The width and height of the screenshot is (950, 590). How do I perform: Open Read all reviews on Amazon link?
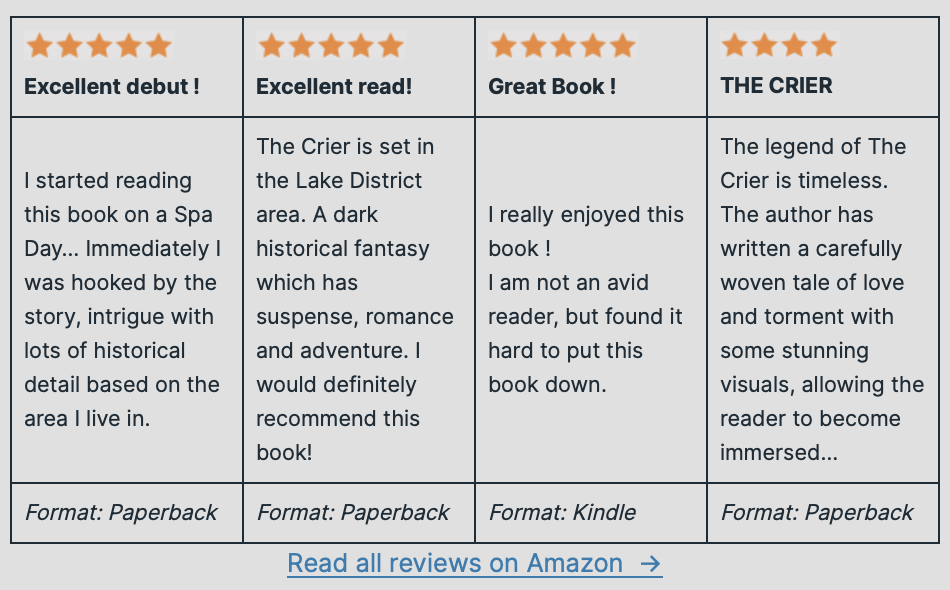click(455, 564)
